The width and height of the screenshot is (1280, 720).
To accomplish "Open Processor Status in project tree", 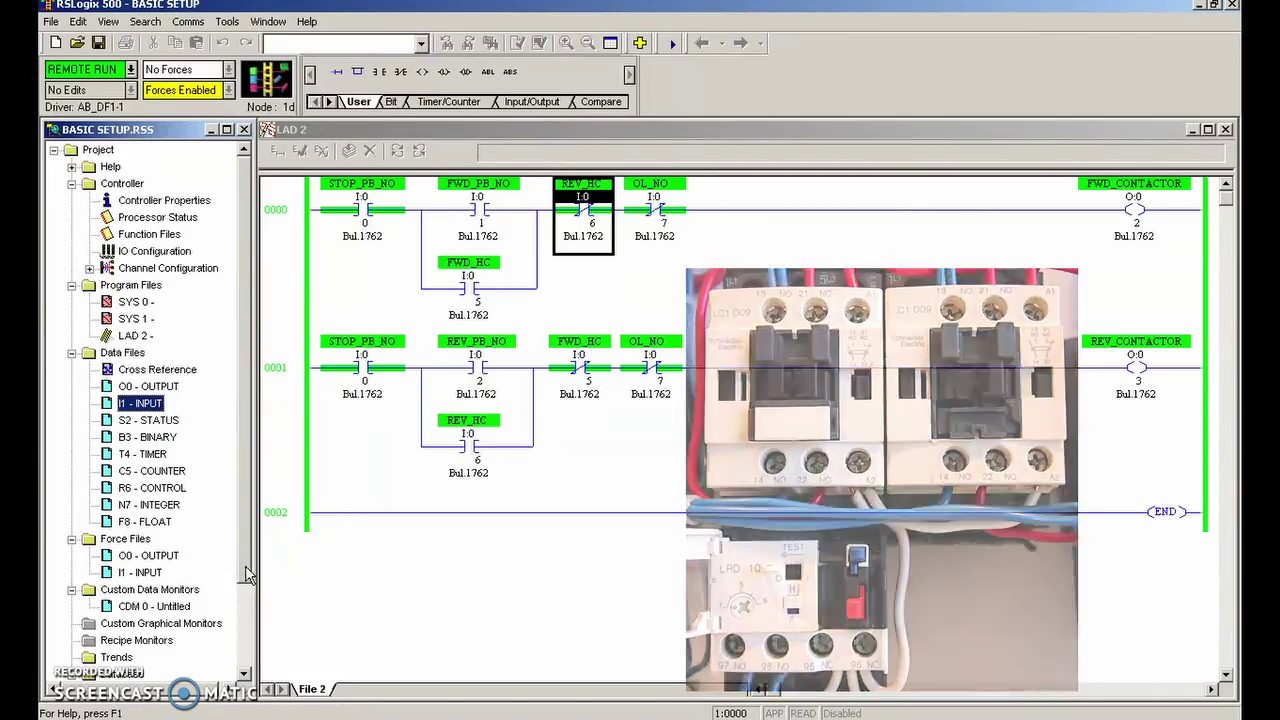I will point(157,217).
